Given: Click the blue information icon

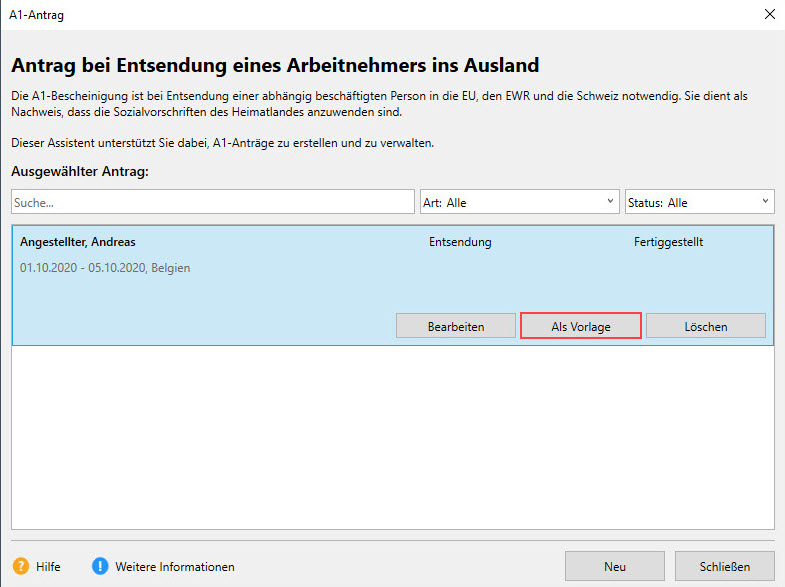Looking at the screenshot, I should tap(100, 566).
